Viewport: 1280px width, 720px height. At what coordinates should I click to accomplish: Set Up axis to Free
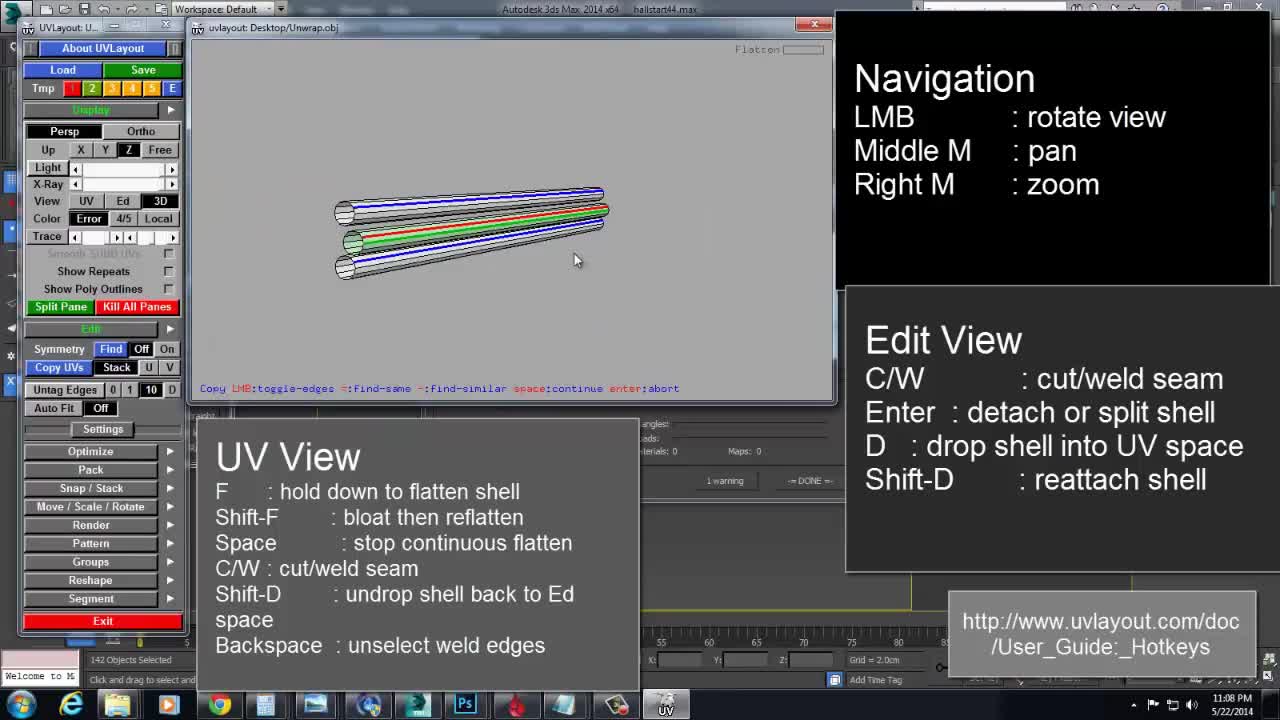tap(160, 150)
